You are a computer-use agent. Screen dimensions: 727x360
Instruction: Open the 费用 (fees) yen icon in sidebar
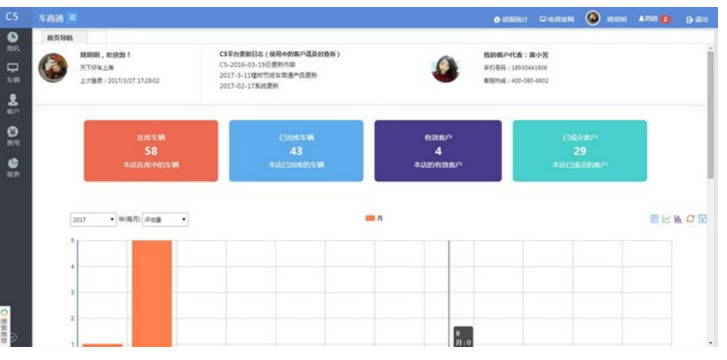[13, 132]
